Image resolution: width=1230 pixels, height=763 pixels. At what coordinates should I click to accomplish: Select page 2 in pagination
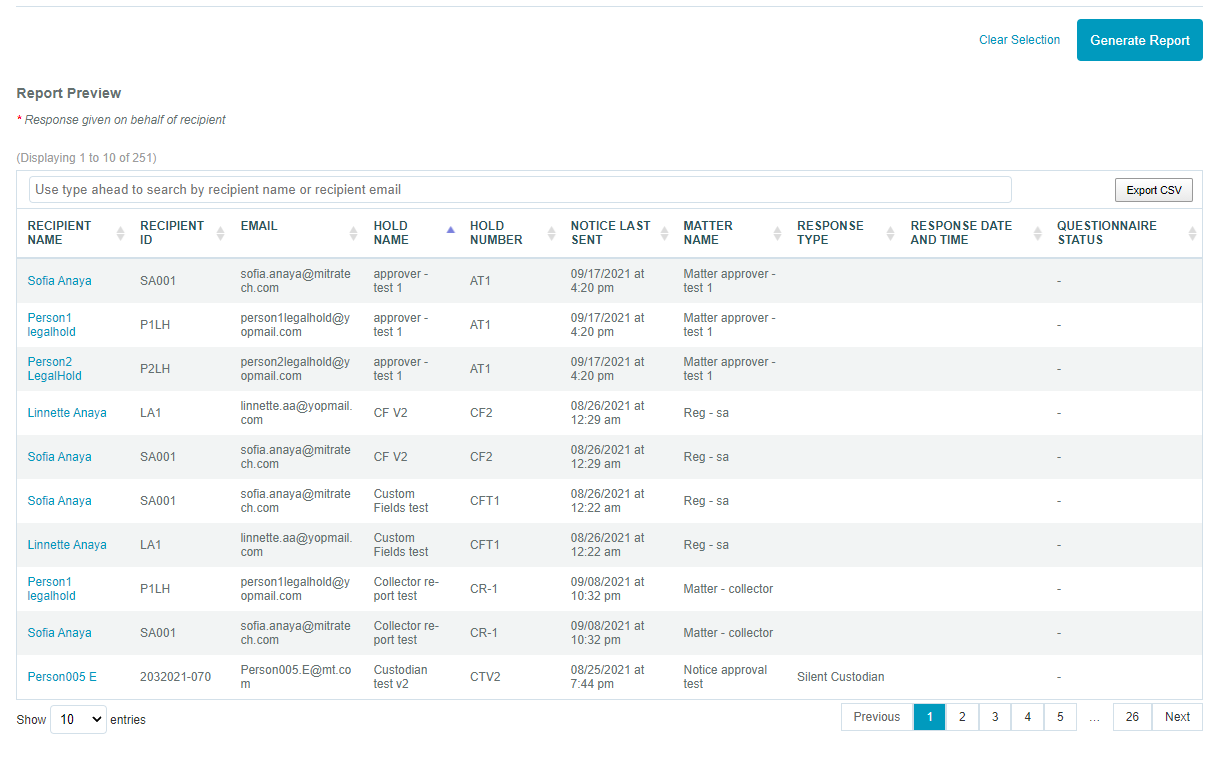pyautogui.click(x=962, y=717)
